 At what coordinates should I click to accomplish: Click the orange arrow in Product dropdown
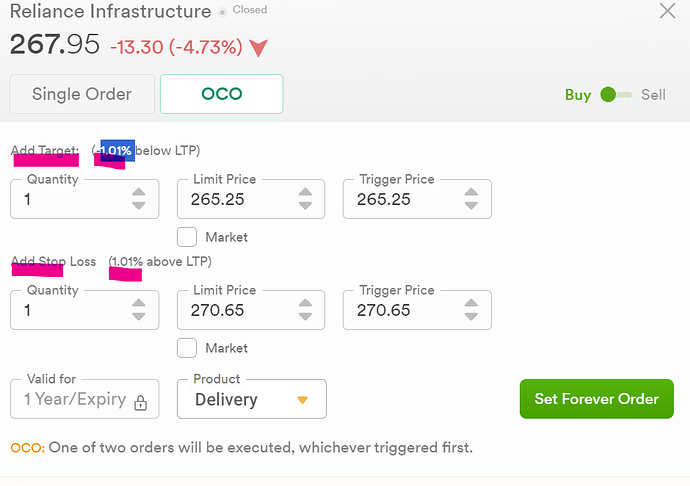point(302,400)
